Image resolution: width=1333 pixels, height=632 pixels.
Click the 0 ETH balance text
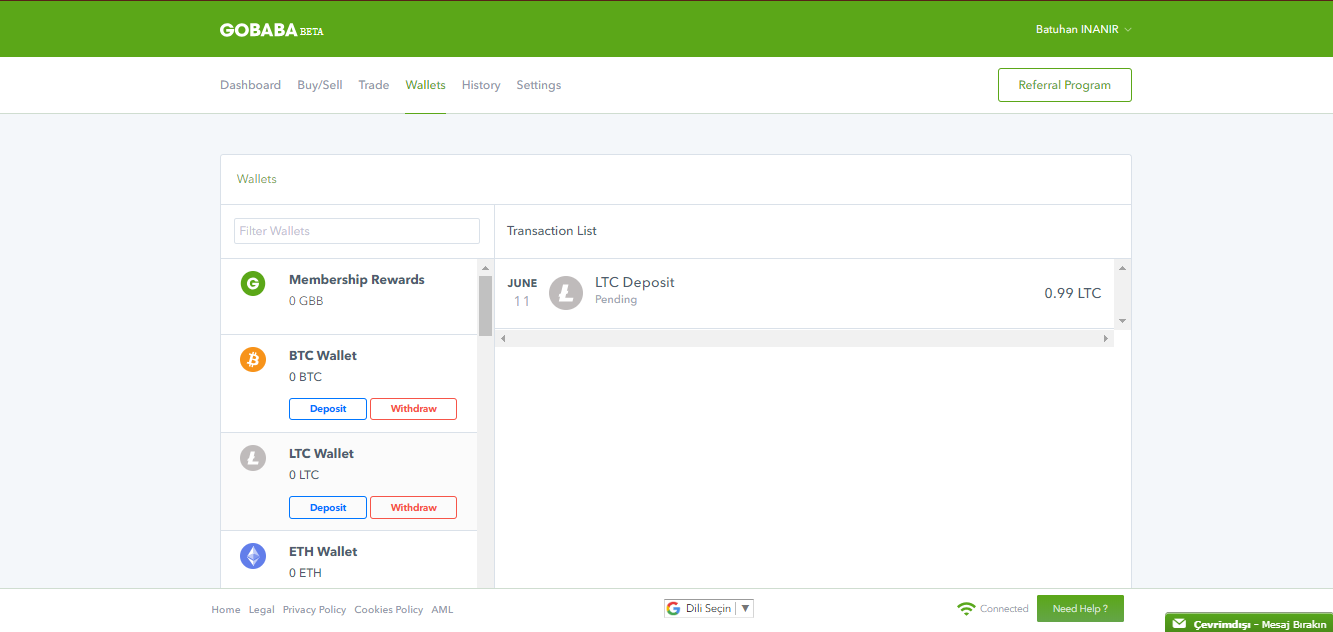point(305,573)
